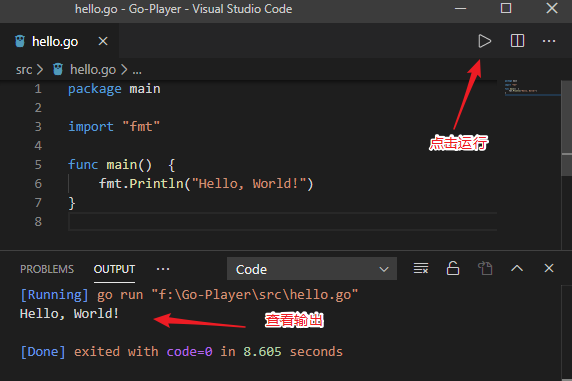Switch to the OUTPUT panel tab

114,269
